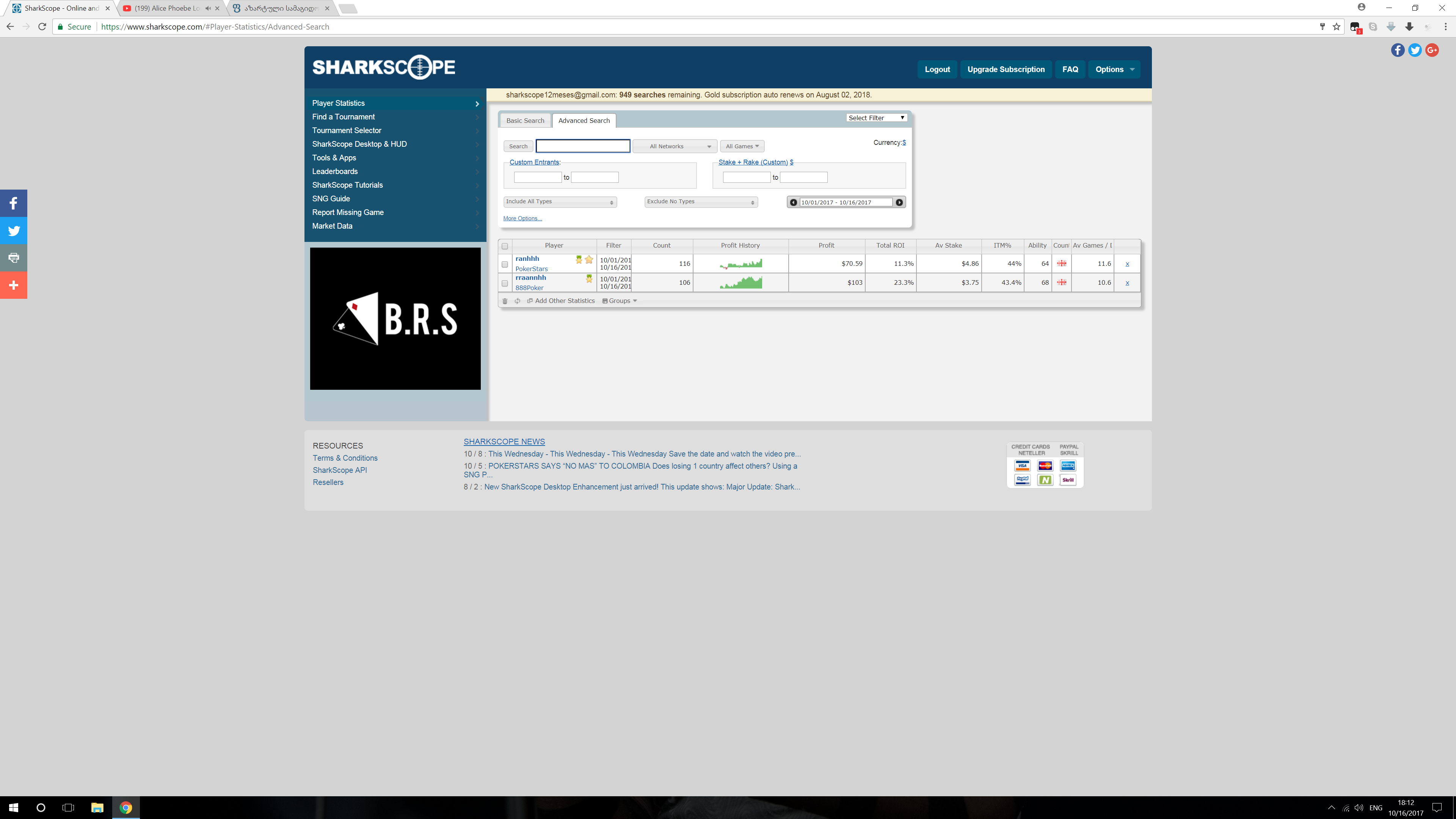This screenshot has height=819, width=1456.
Task: Click the trash icon below the results table
Action: [505, 301]
